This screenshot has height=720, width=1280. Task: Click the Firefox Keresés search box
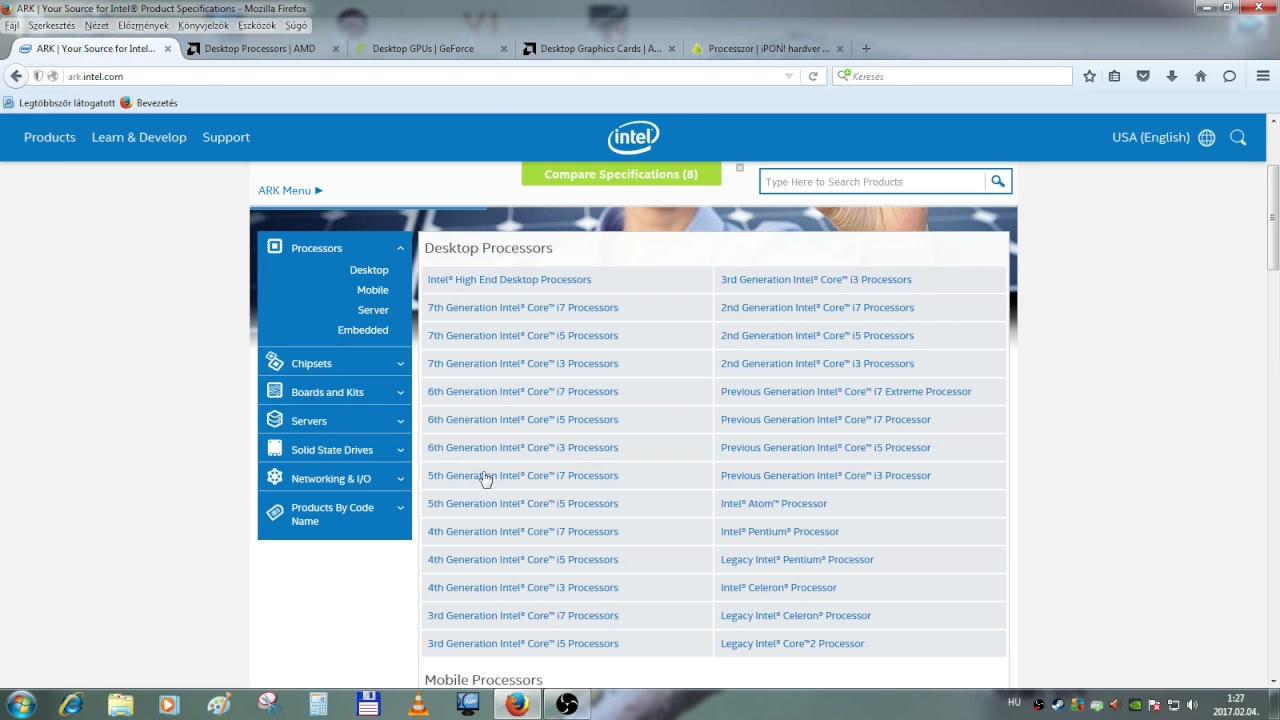(x=952, y=76)
